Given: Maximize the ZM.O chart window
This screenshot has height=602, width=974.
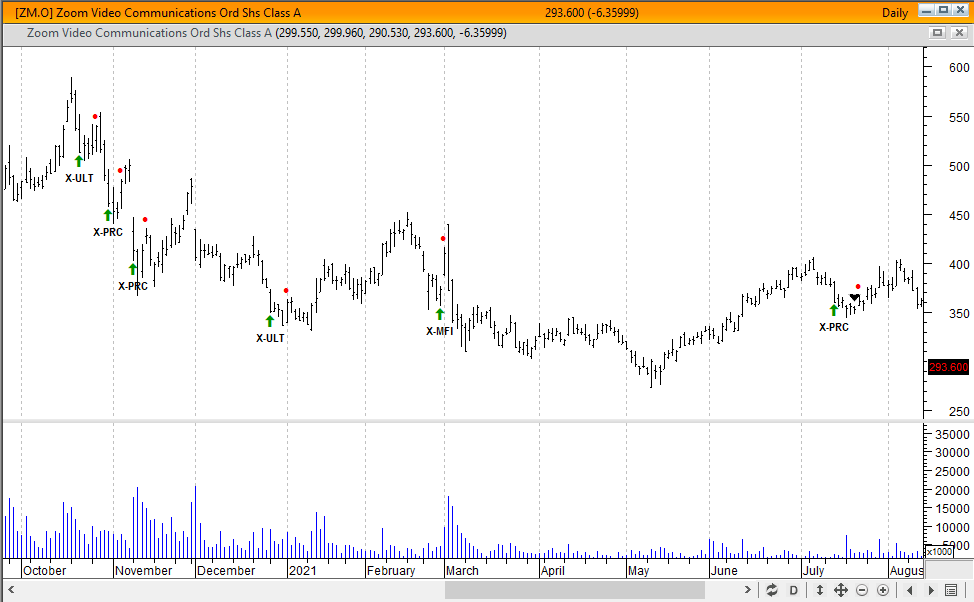Looking at the screenshot, I should click(x=944, y=11).
